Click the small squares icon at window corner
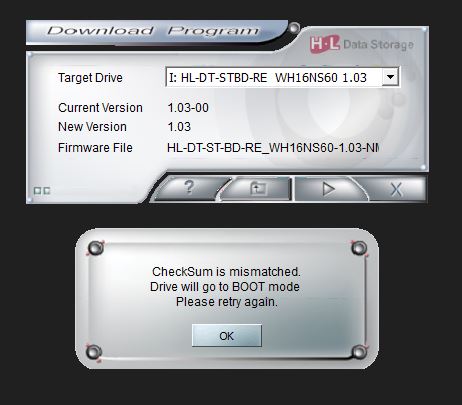Viewport: 462px width, 405px height. pos(42,191)
